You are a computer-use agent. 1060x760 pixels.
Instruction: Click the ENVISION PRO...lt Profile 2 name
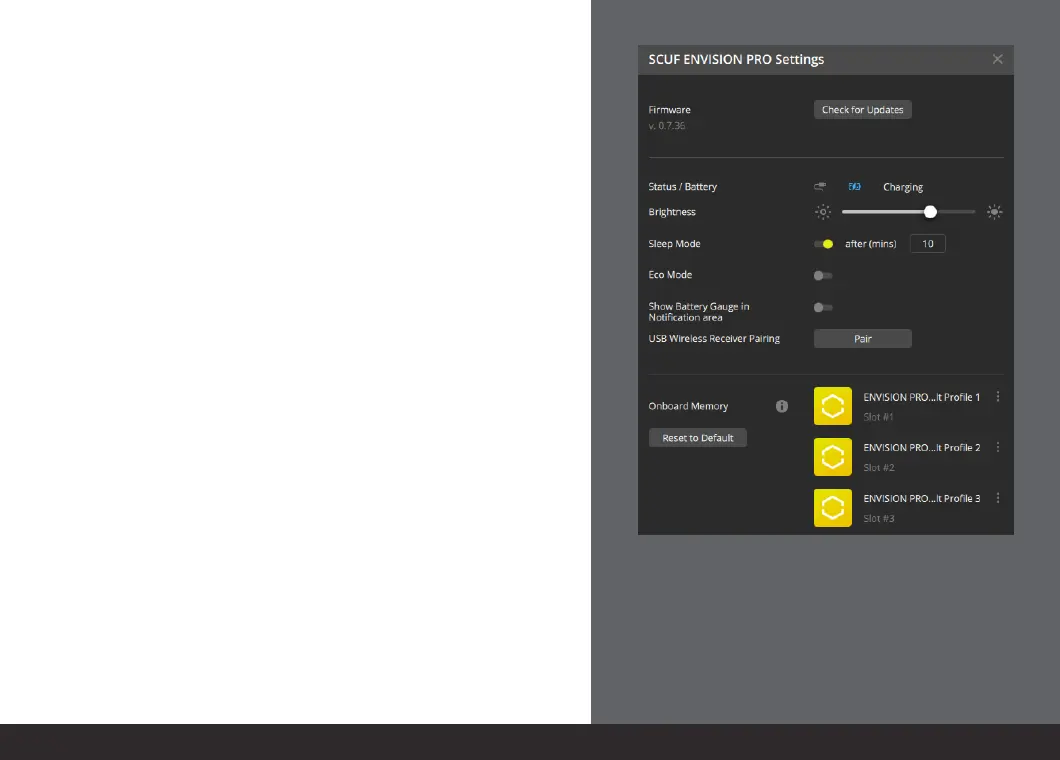point(921,448)
